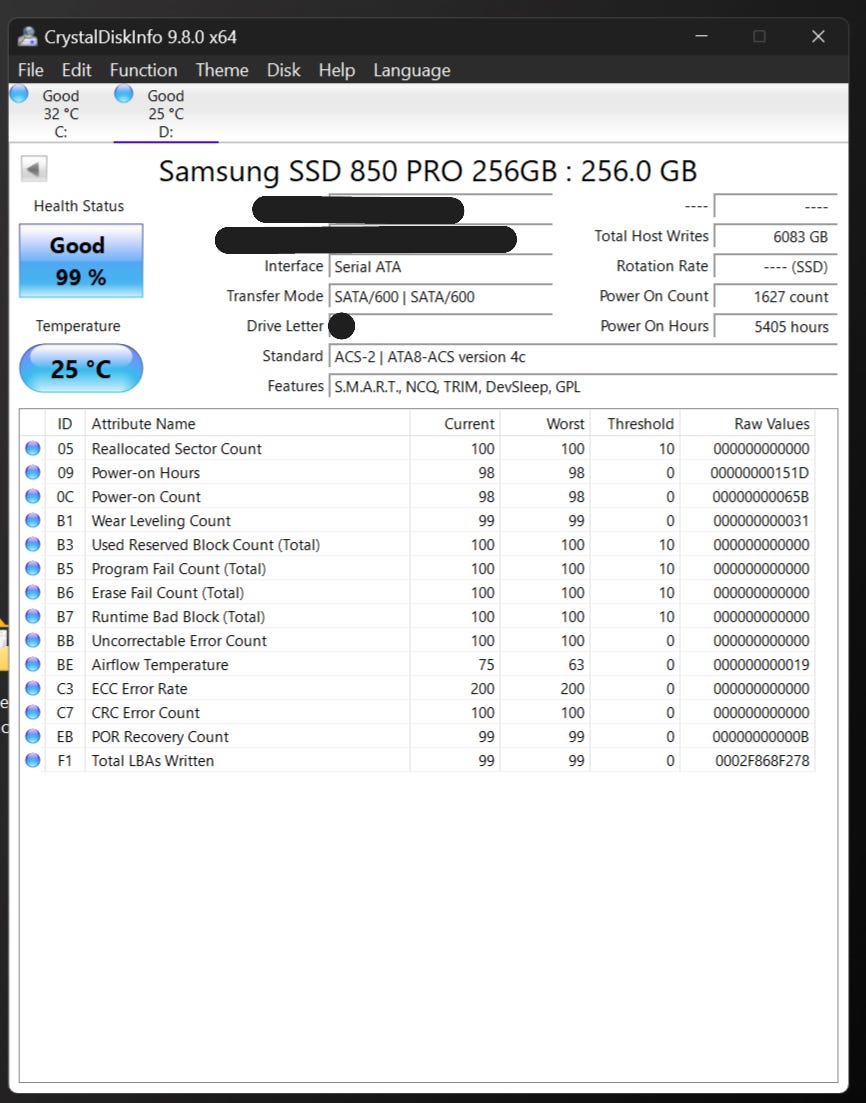Click the Transfer Mode SATA/600 field
Screen dimensions: 866x1103
coord(440,297)
